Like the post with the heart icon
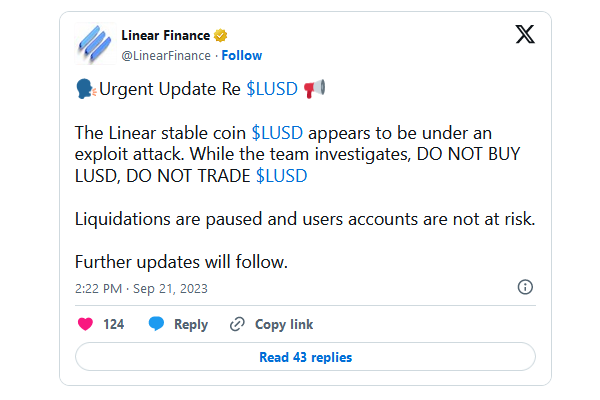This screenshot has height=400, width=600. click(86, 324)
